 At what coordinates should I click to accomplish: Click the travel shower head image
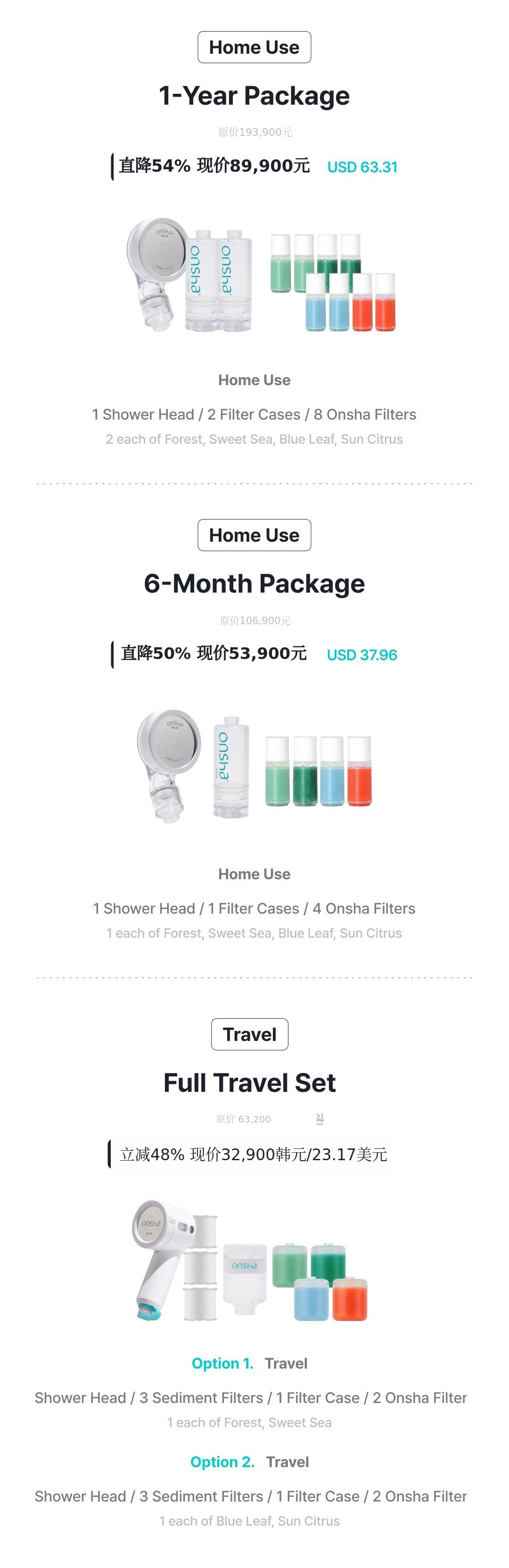158,1257
